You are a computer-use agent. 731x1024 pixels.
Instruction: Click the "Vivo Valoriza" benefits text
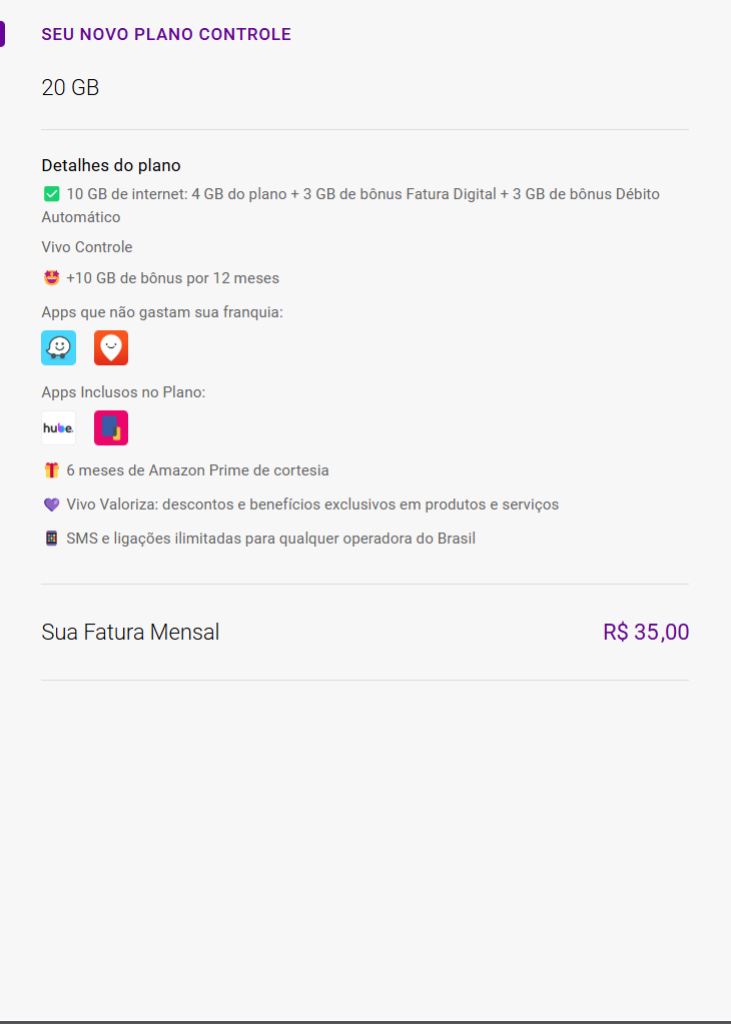(x=312, y=504)
